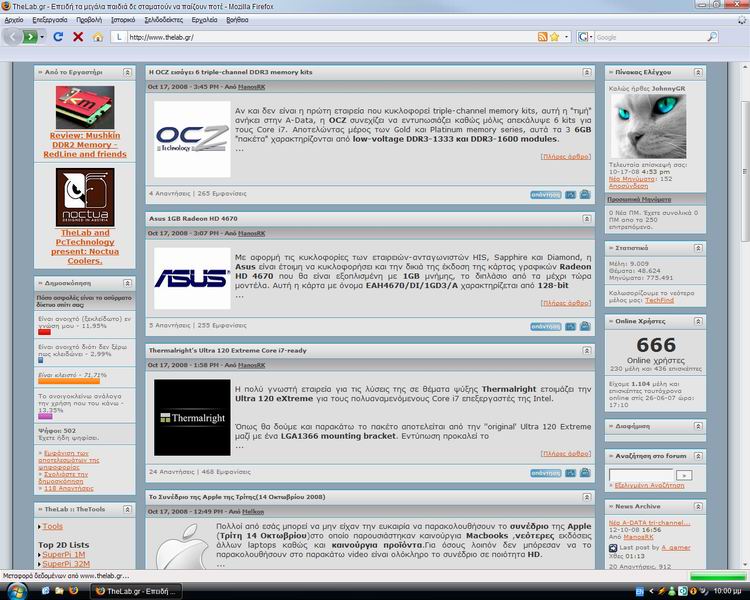Click the cat avatar image
Screen dimensions: 750x600
(648, 126)
